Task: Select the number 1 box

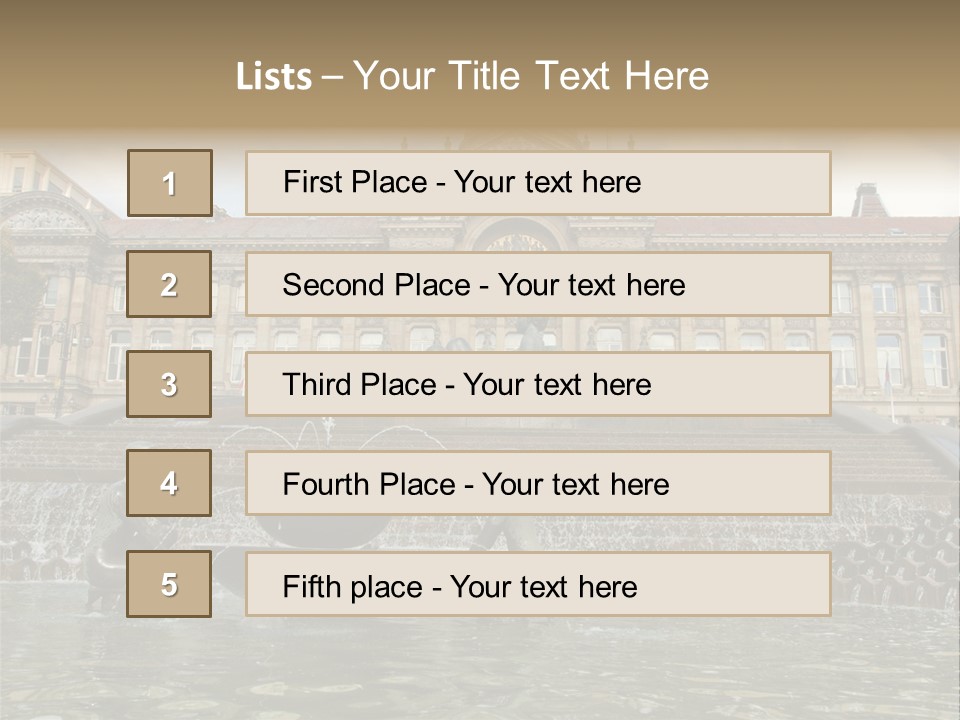Action: click(x=169, y=183)
